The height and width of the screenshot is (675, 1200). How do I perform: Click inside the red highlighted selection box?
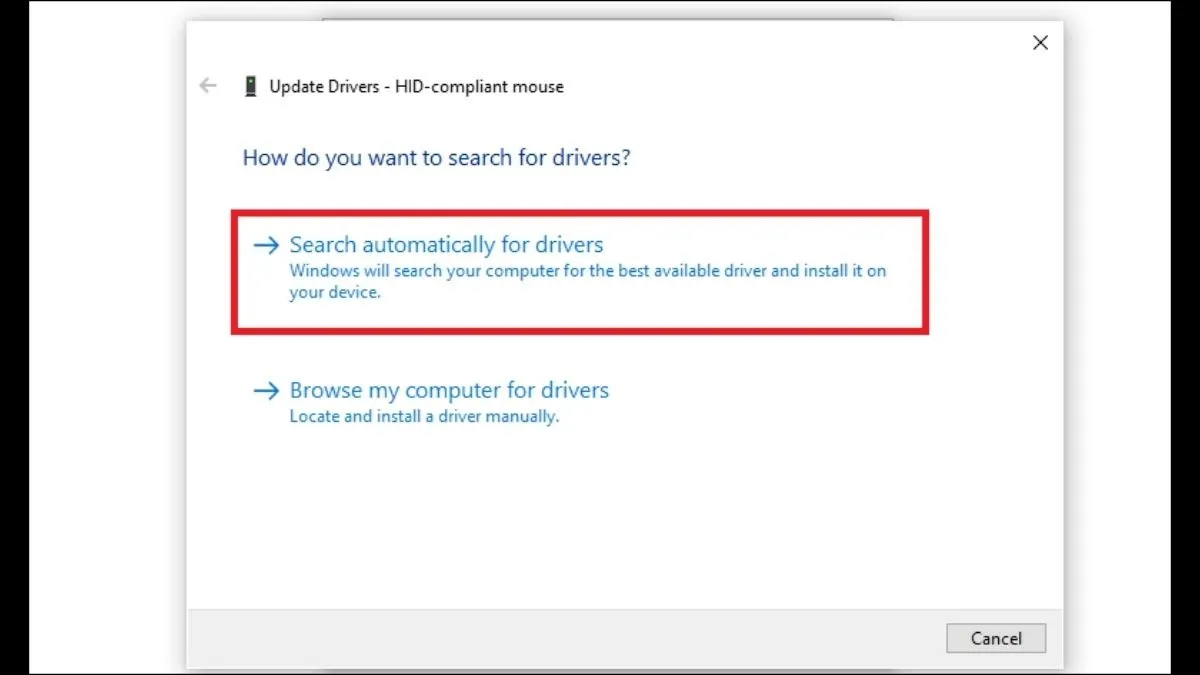(580, 270)
